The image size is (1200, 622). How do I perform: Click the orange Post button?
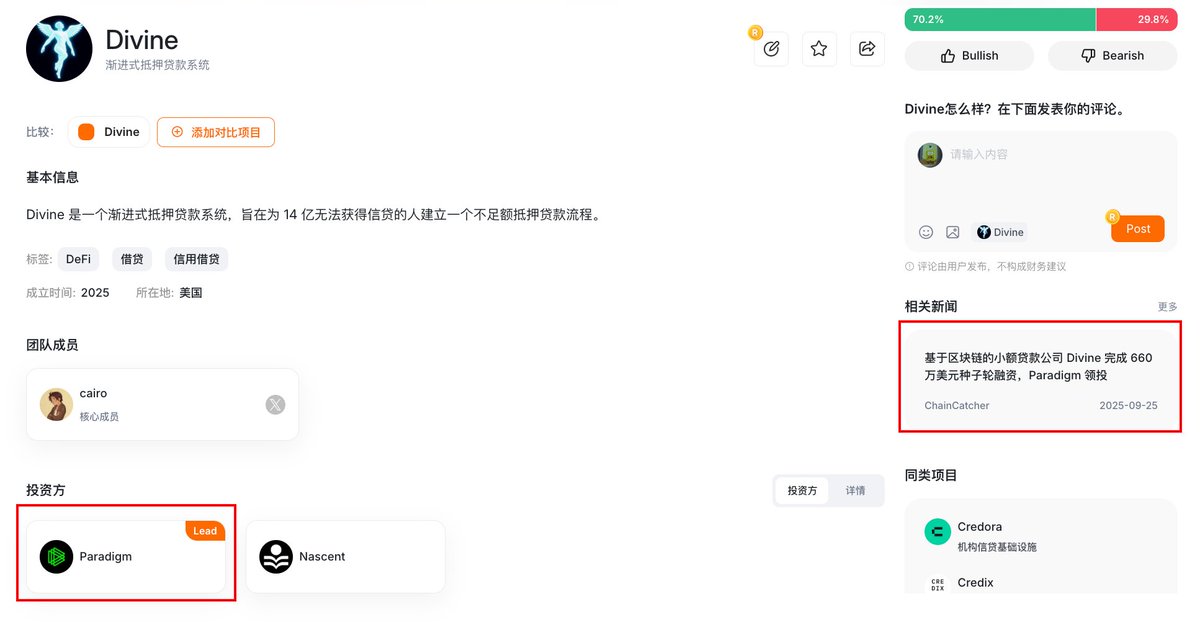click(x=1138, y=229)
